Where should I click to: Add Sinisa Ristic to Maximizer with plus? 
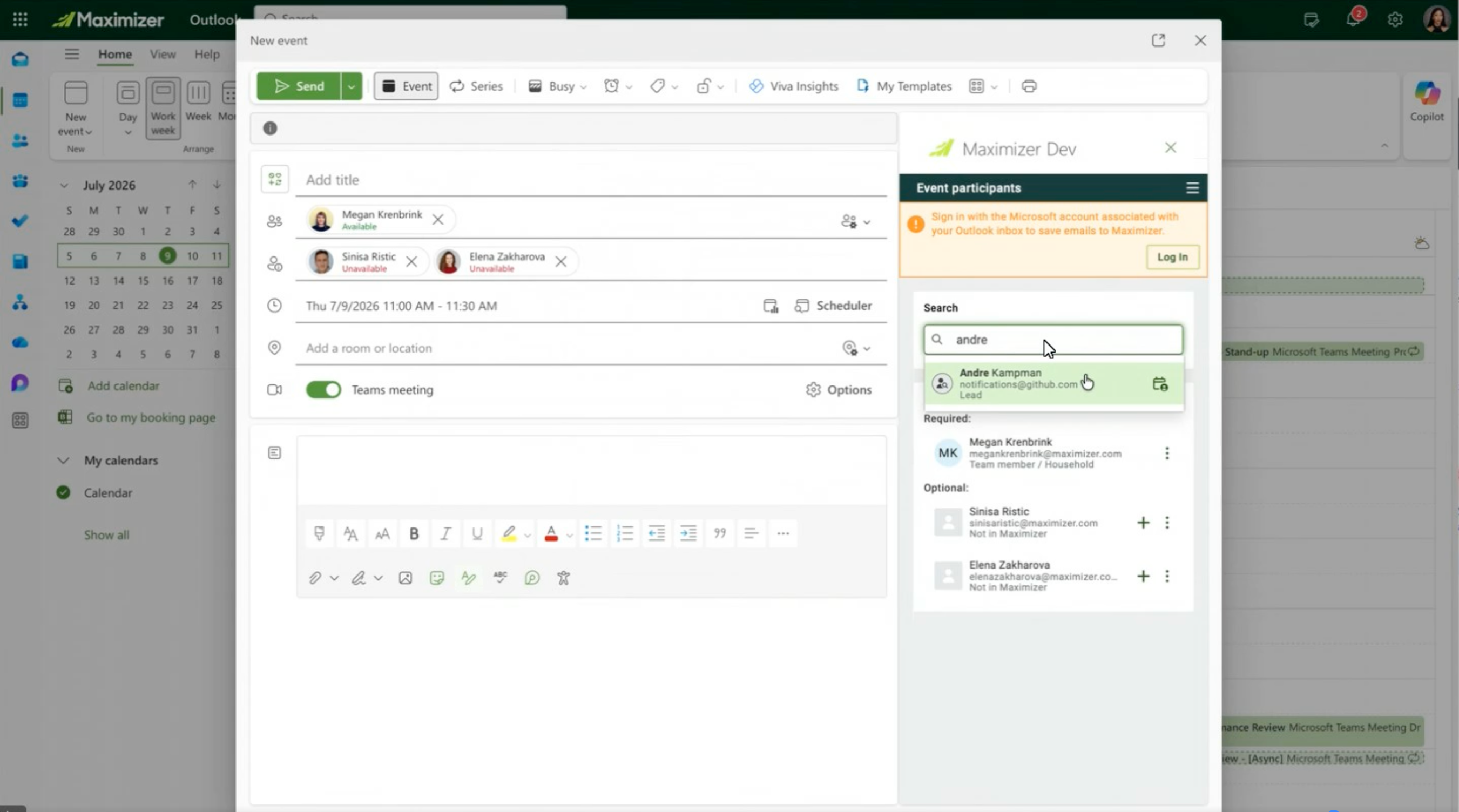(1144, 522)
